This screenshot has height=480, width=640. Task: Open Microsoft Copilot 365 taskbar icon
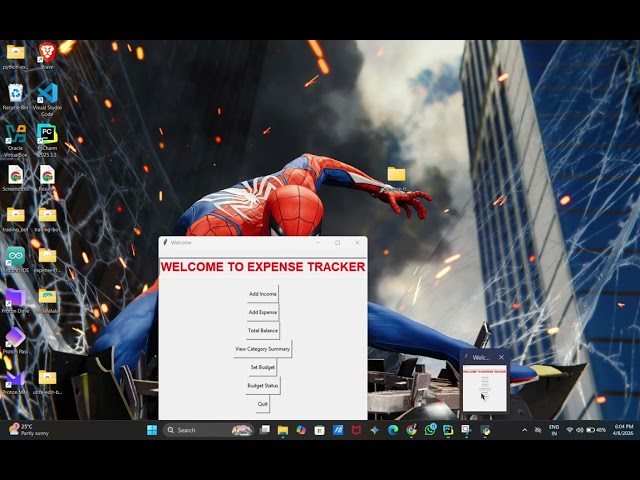pos(301,430)
